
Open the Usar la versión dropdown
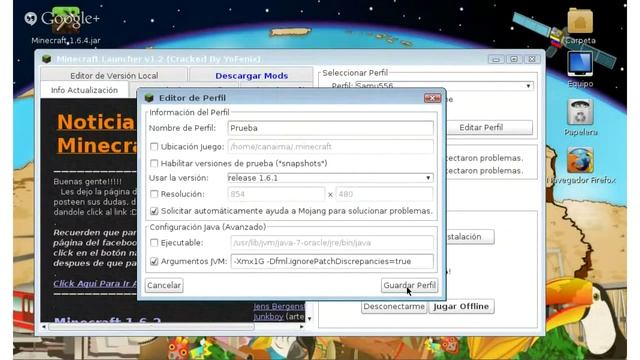click(330, 178)
